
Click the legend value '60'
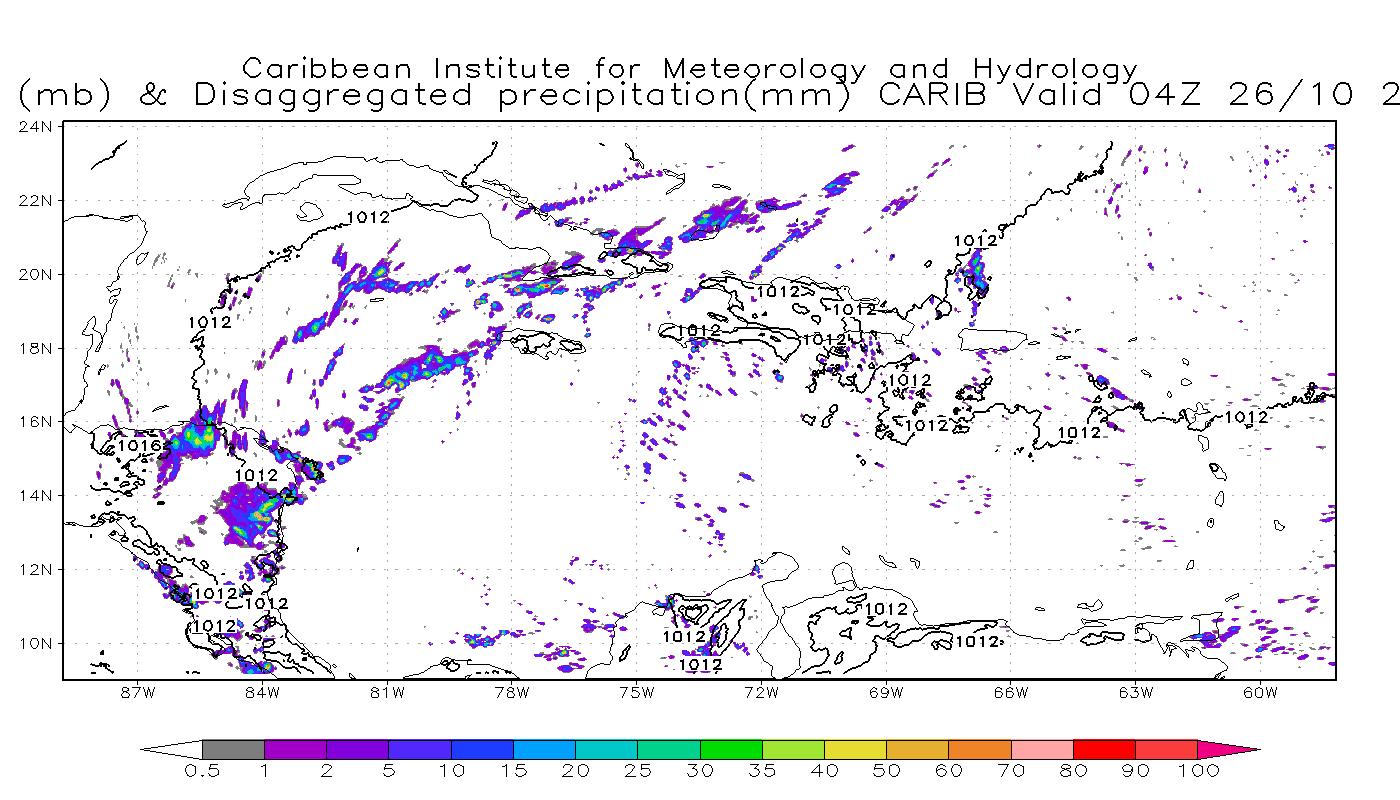pyautogui.click(x=948, y=772)
